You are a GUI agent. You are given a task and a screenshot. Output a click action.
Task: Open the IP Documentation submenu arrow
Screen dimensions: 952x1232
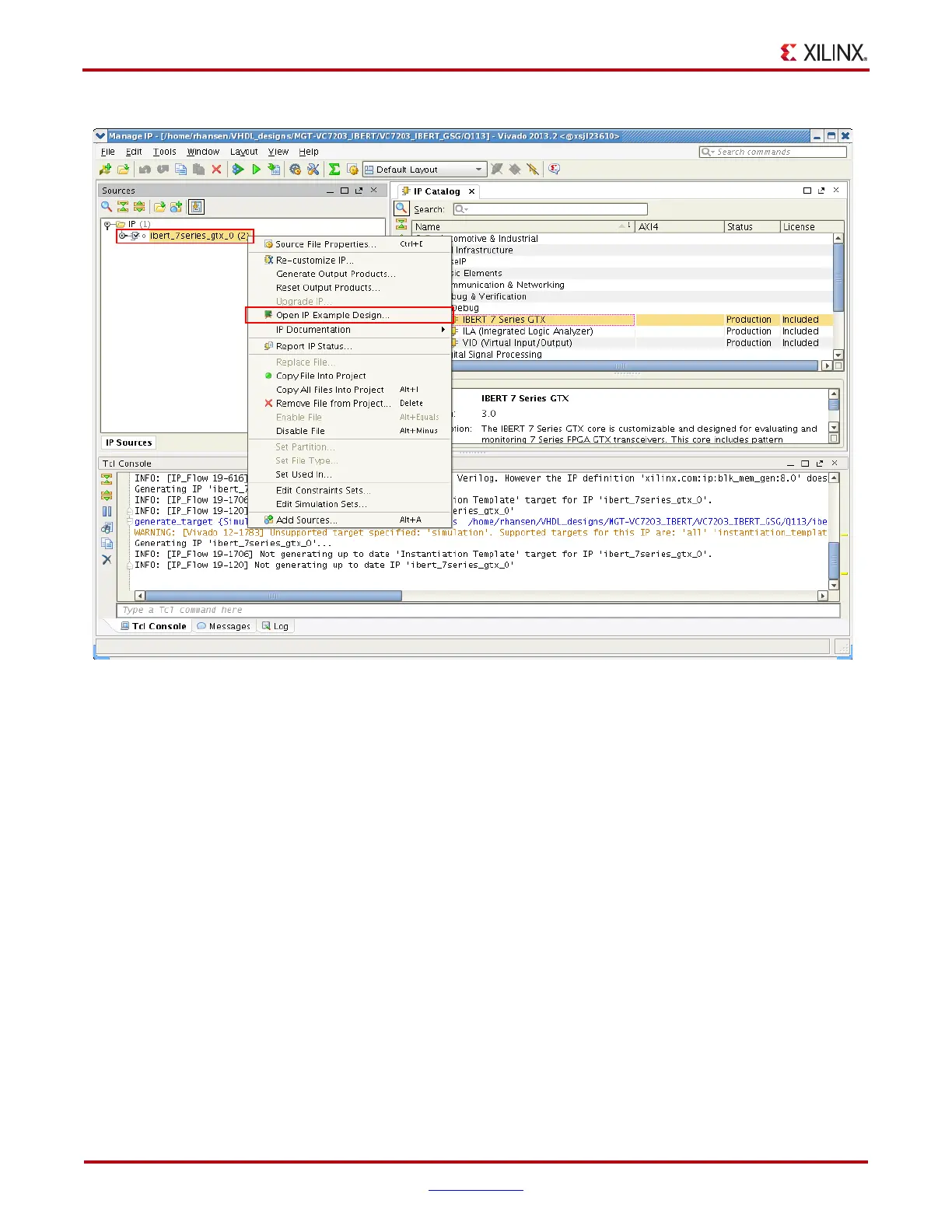(443, 330)
